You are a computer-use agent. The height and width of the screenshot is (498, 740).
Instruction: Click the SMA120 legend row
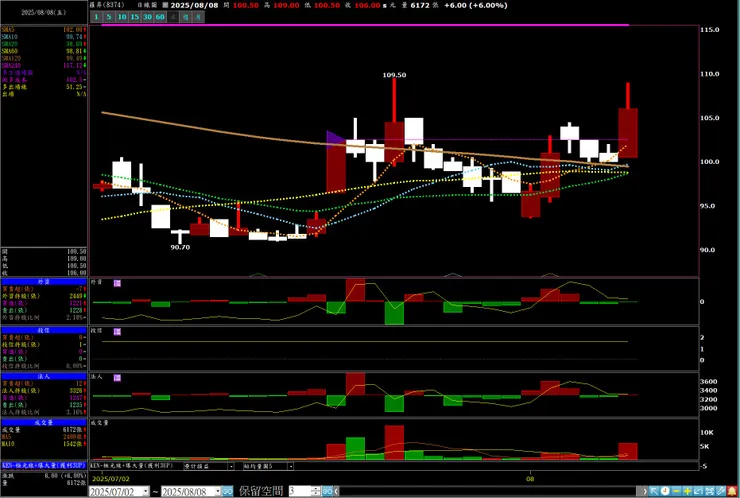[44, 58]
